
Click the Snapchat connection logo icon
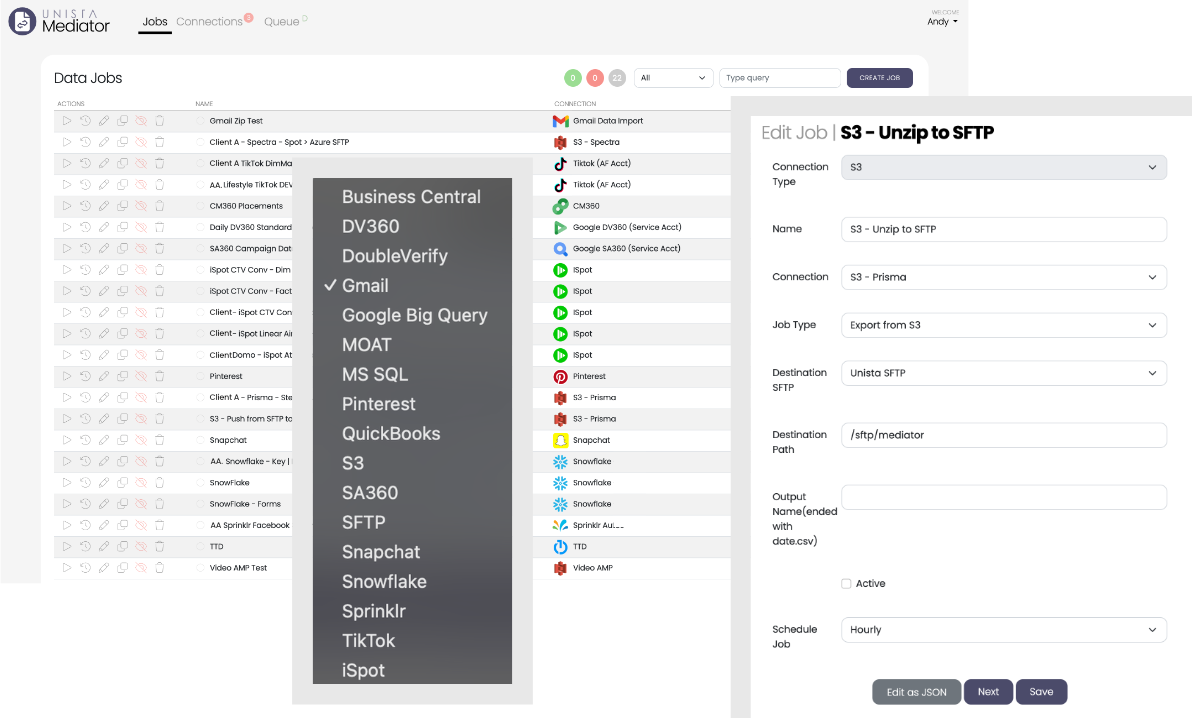coord(560,440)
